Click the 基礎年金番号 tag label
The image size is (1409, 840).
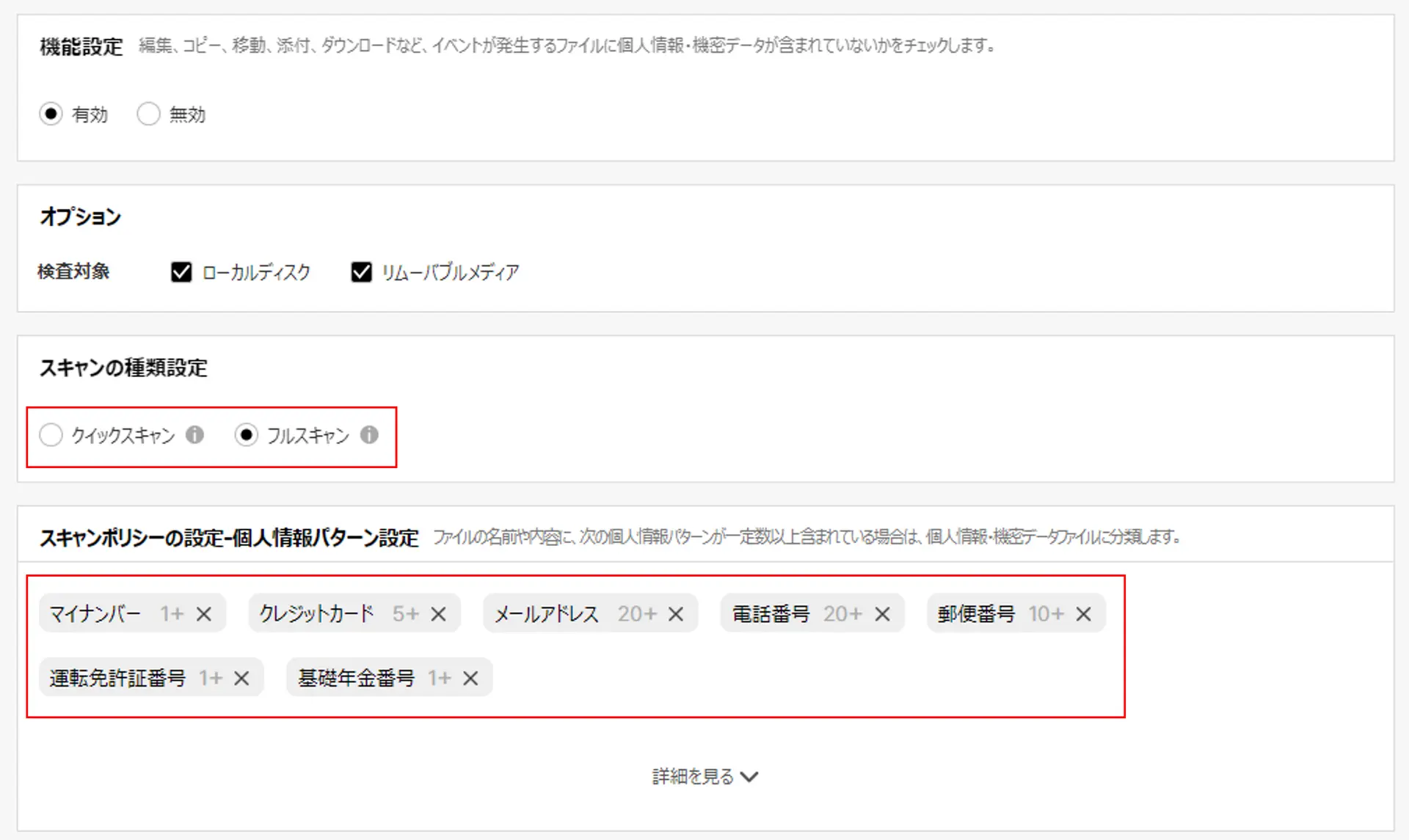(x=356, y=679)
